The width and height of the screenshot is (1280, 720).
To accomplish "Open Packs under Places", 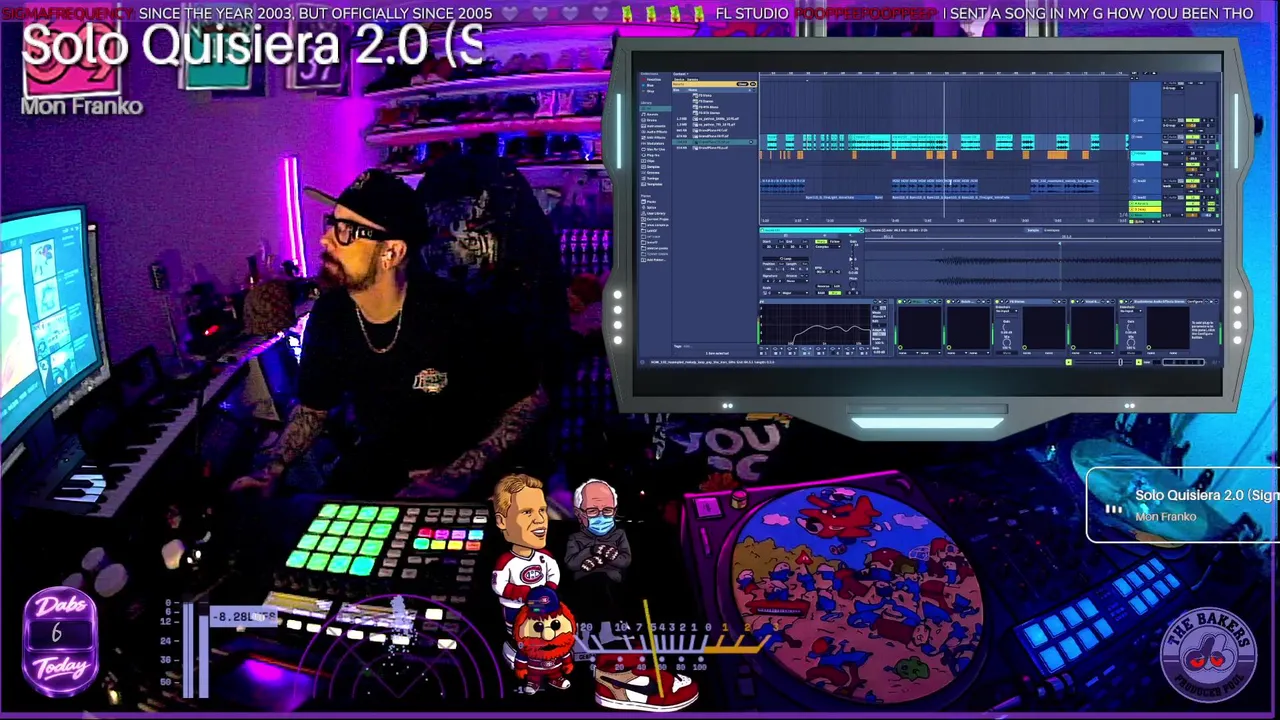I will [x=649, y=201].
